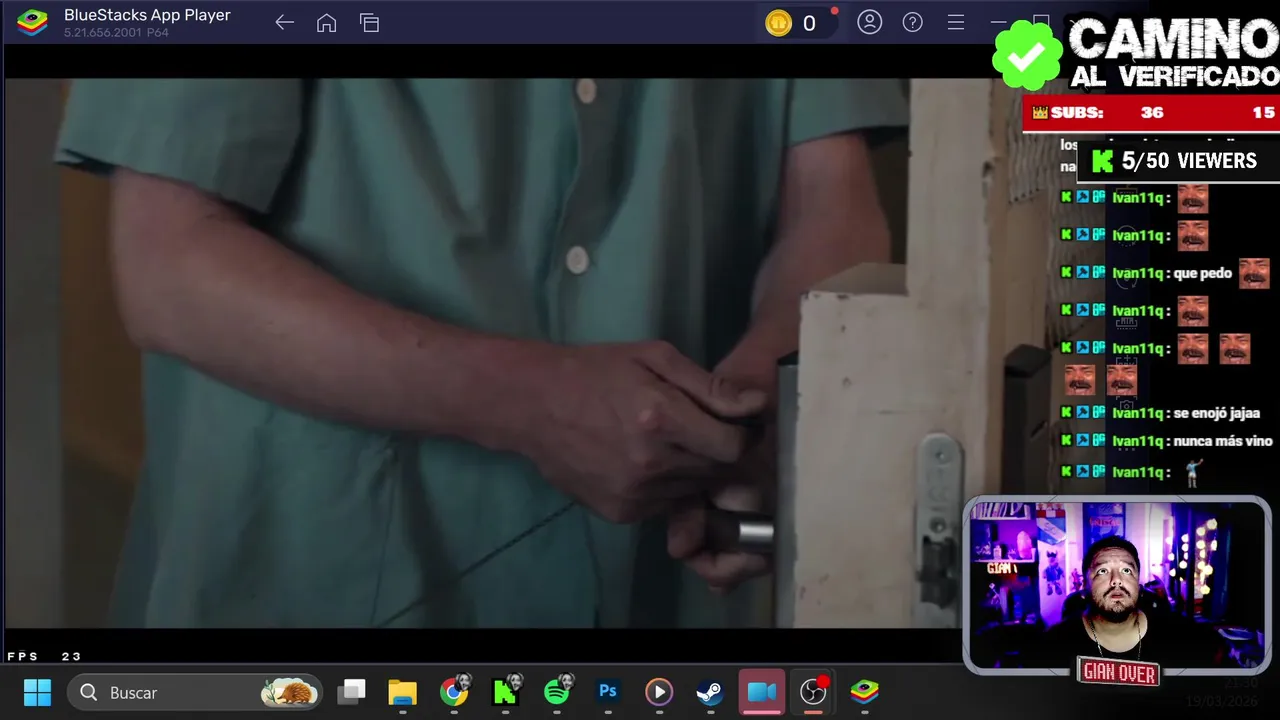Click the streamer webcam thumbnail
This screenshot has height=720, width=1280.
pos(1117,584)
